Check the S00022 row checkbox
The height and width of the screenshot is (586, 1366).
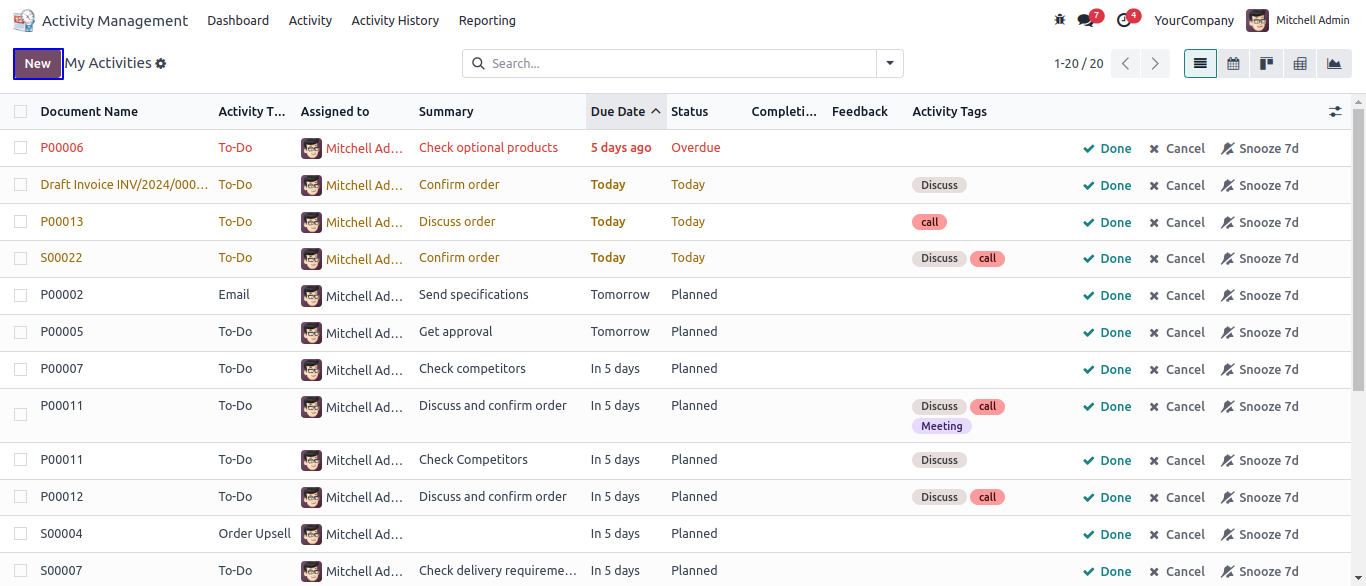tap(21, 258)
